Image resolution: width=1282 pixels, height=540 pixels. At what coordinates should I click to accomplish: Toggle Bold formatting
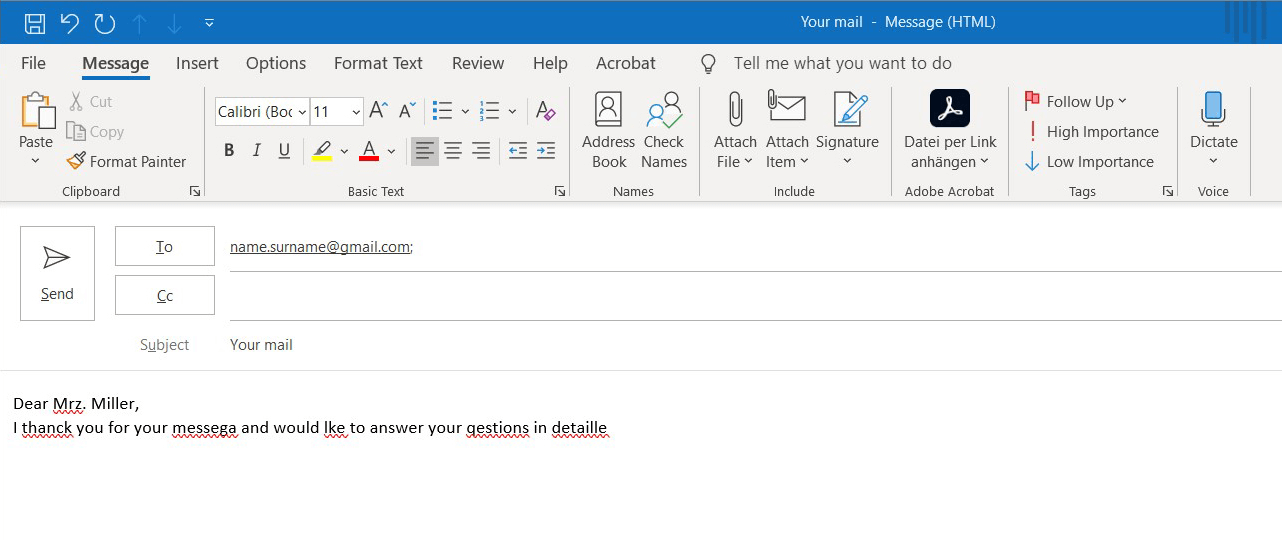point(229,151)
